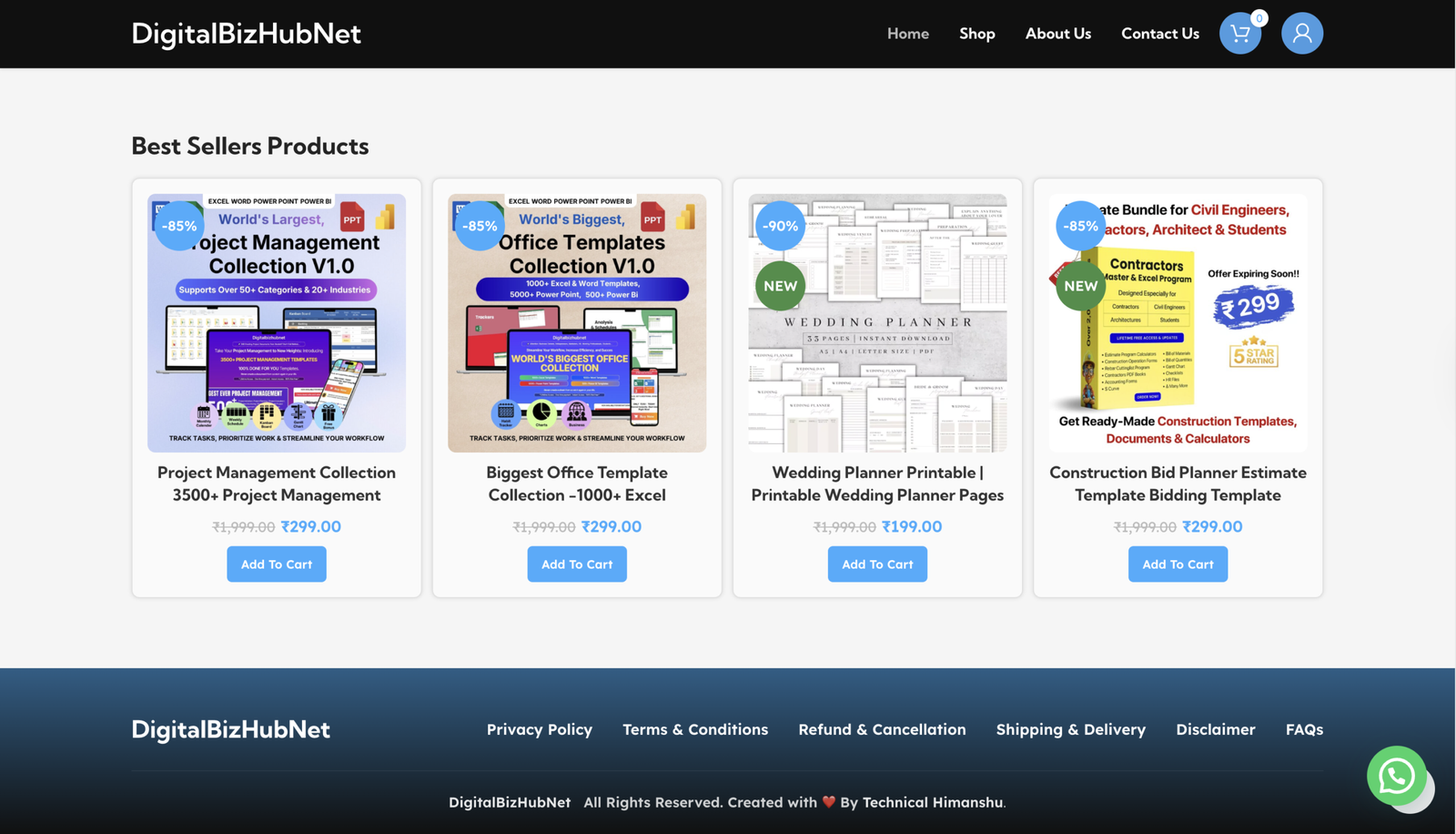Image resolution: width=1456 pixels, height=834 pixels.
Task: Open the Shop menu item
Action: [x=976, y=34]
